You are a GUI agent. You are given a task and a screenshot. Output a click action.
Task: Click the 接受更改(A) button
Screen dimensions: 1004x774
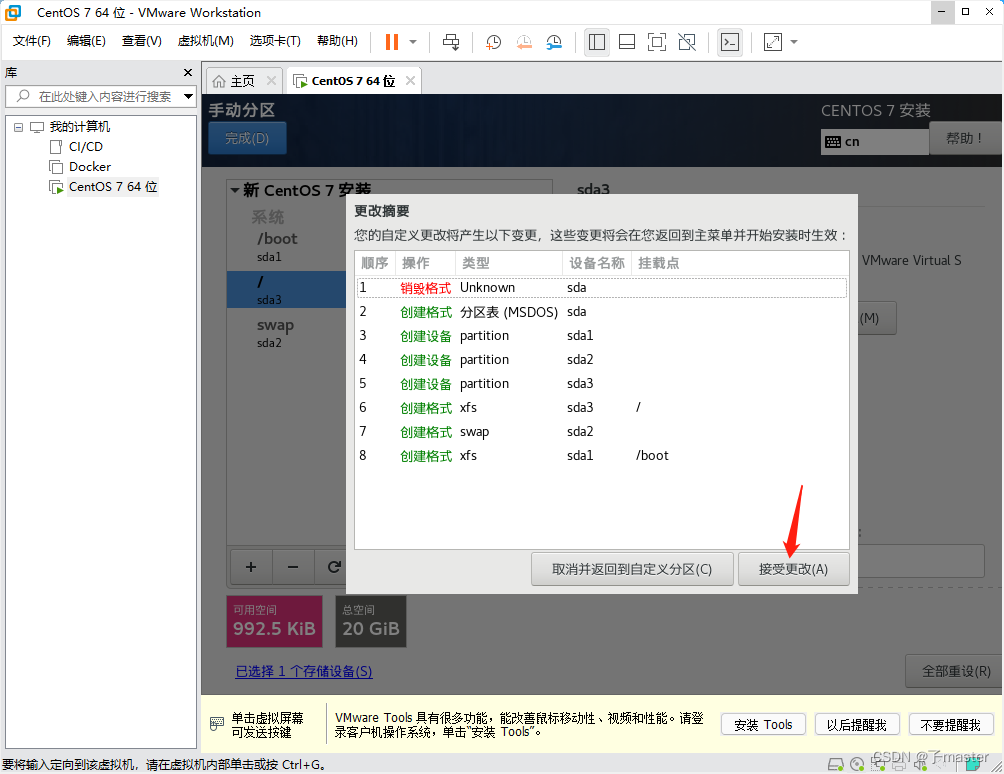(793, 568)
